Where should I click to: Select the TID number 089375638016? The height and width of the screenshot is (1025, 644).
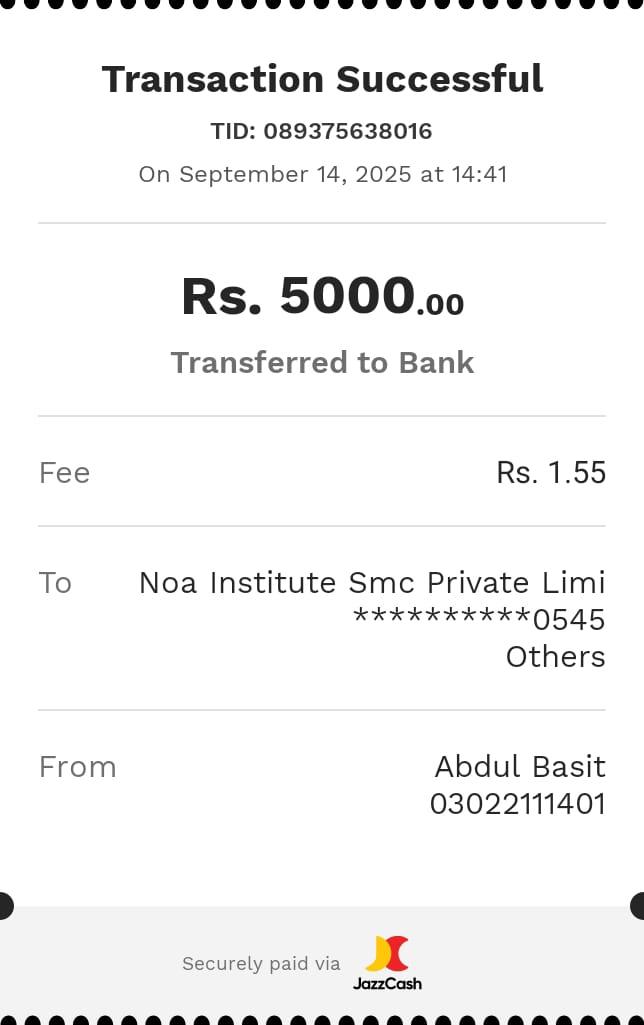347,131
